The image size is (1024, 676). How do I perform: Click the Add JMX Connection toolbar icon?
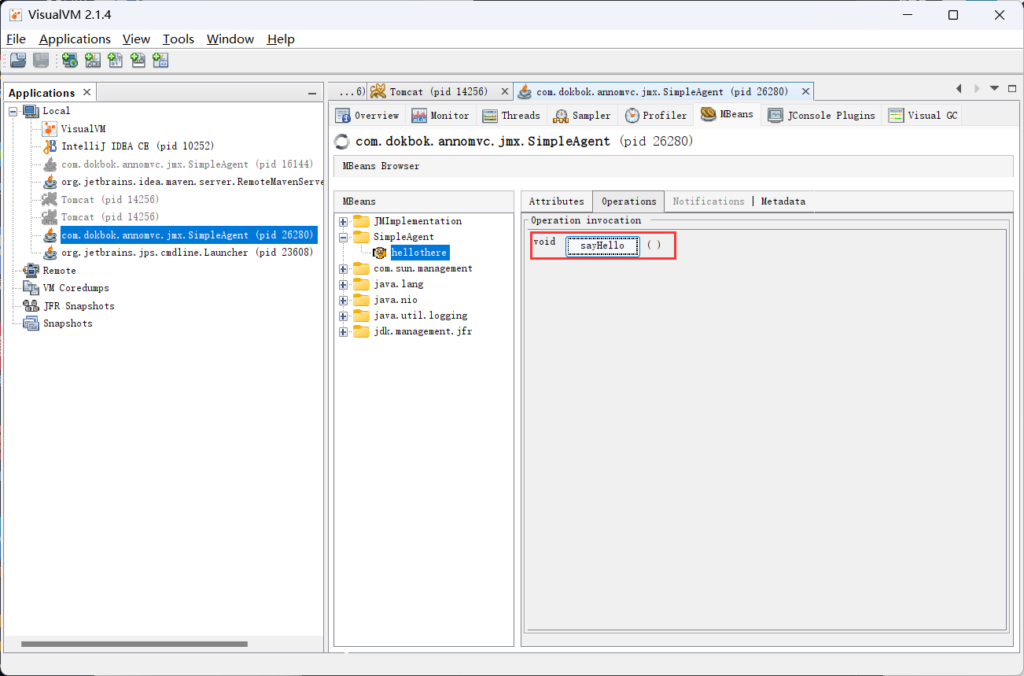(x=93, y=61)
